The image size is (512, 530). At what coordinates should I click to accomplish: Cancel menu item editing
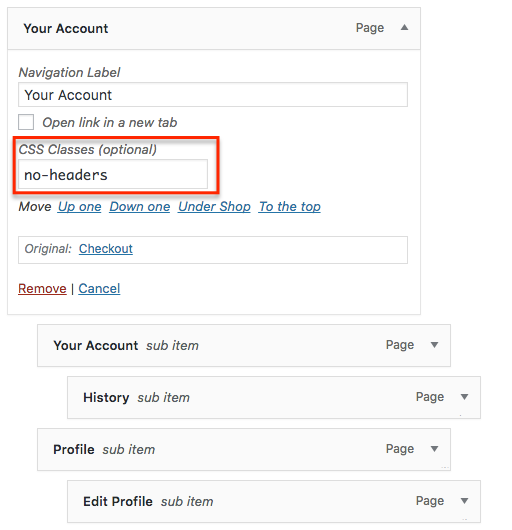pyautogui.click(x=99, y=288)
